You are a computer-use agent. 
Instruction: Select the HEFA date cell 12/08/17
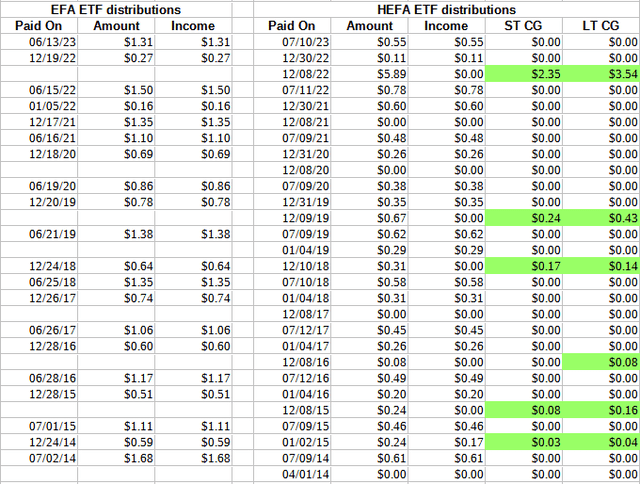(x=292, y=314)
